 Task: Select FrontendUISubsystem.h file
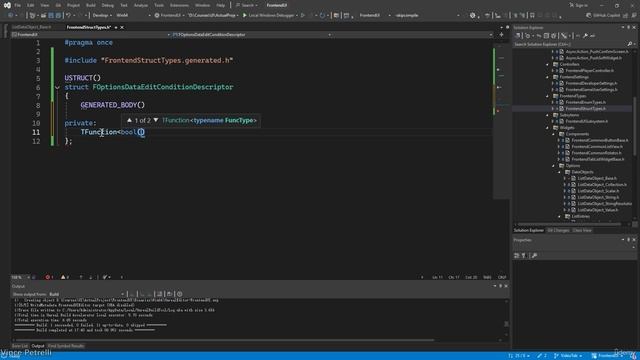click(587, 121)
